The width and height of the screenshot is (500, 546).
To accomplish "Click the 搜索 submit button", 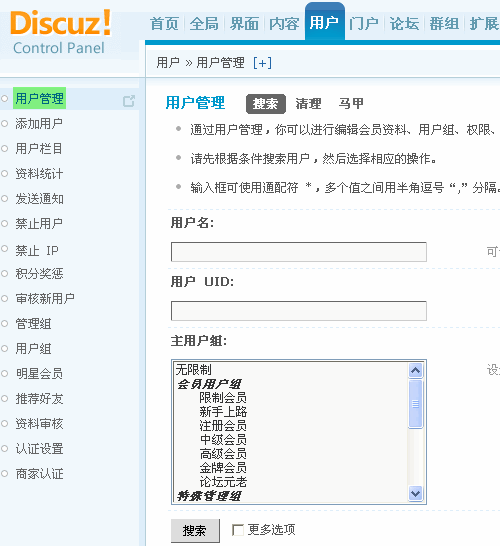I will point(195,531).
